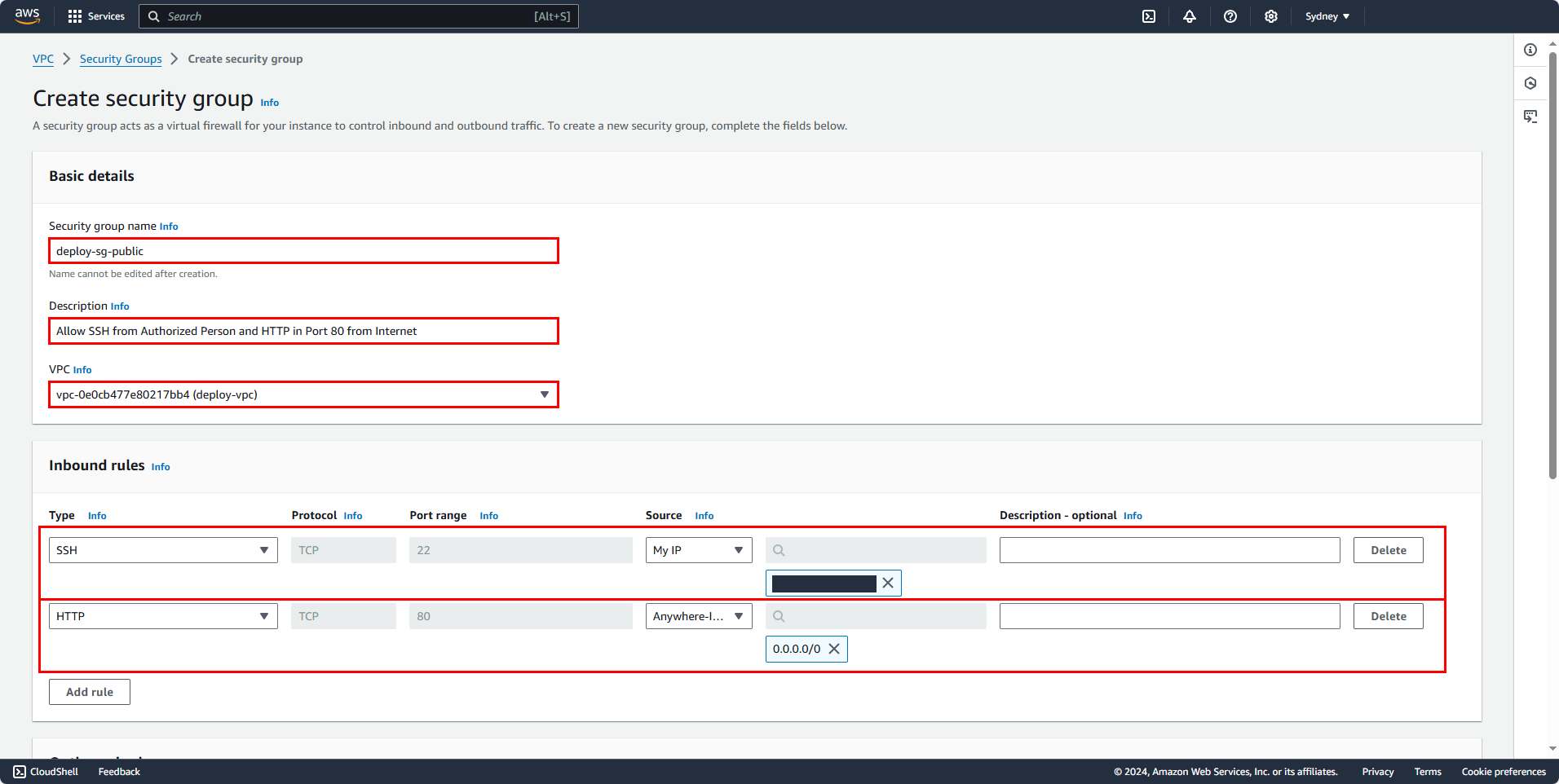
Task: Click the CloudShell footer label
Action: (54, 772)
